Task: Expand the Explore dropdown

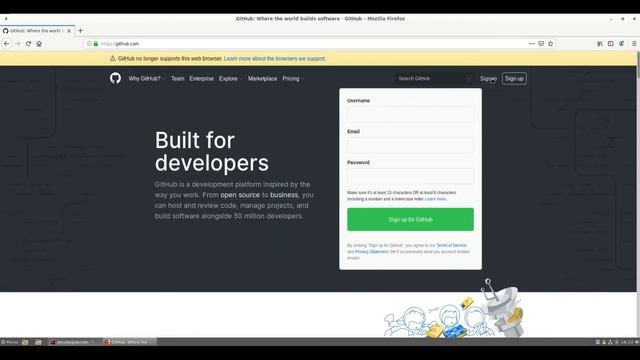Action: (x=230, y=78)
